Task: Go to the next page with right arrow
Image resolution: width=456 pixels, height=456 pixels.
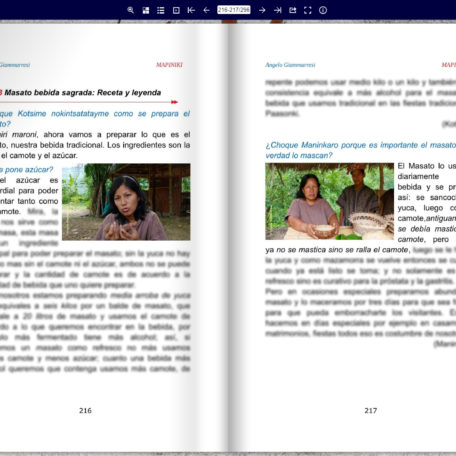Action: tap(262, 10)
